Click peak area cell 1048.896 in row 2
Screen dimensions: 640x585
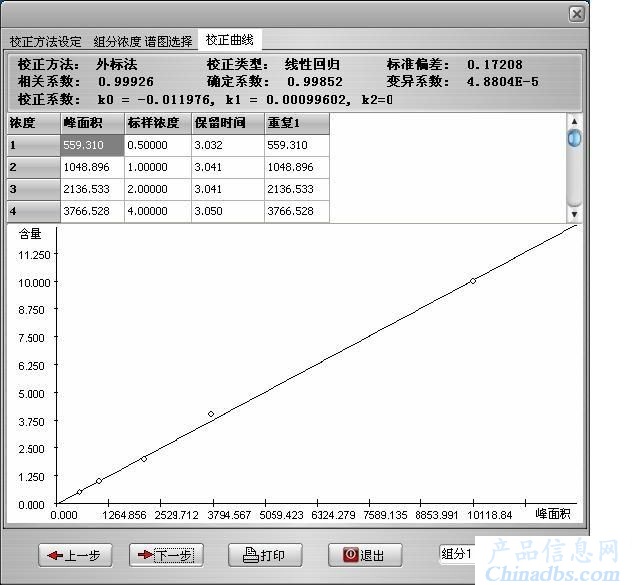click(92, 167)
